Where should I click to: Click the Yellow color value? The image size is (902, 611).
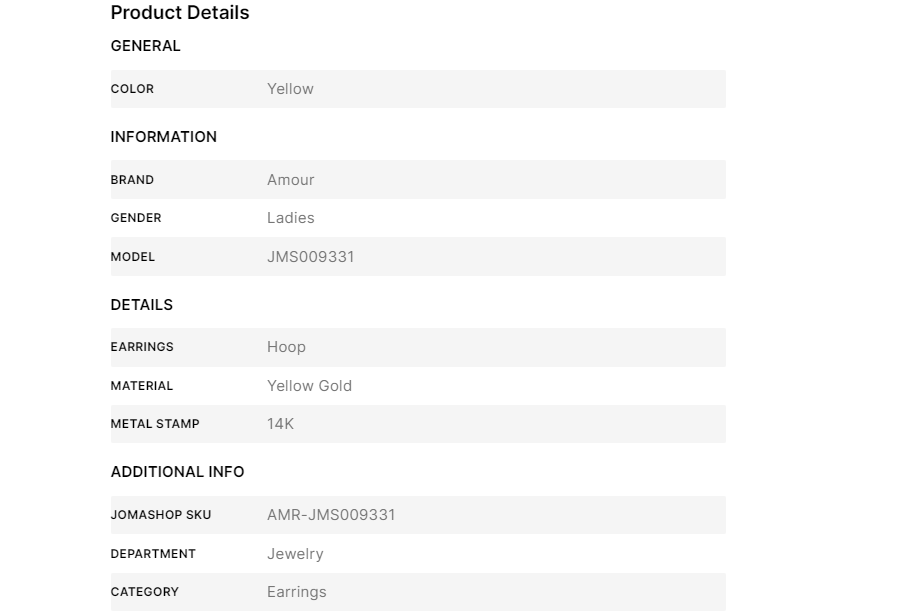coord(290,89)
